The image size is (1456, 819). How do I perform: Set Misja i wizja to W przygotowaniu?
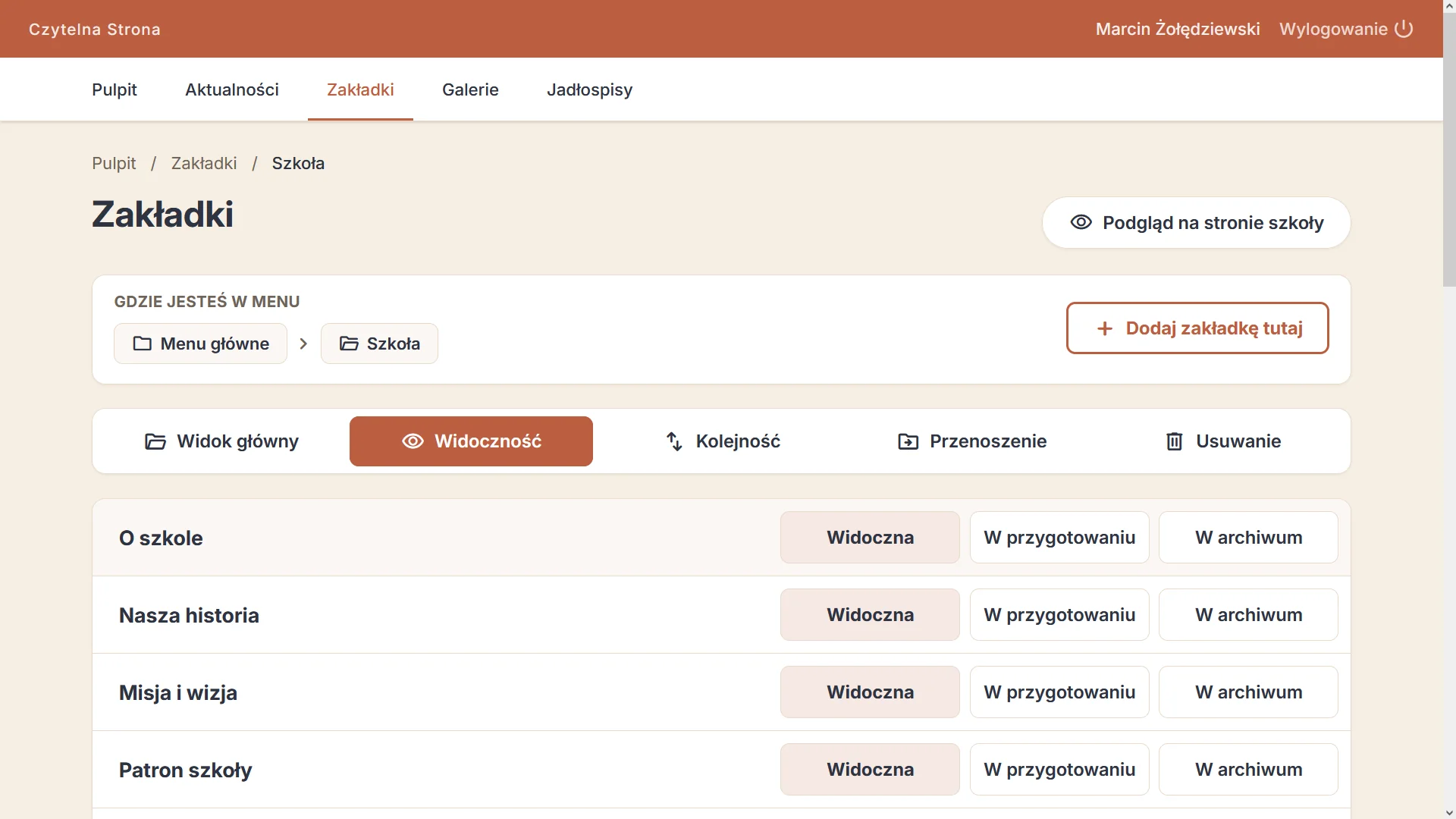click(1059, 692)
